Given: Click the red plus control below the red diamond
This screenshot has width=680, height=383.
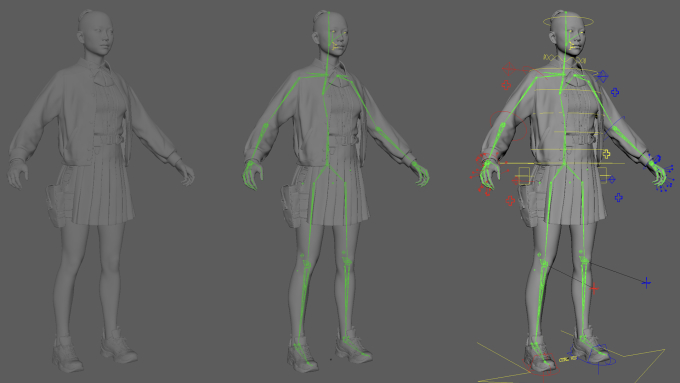Looking at the screenshot, I should [506, 85].
